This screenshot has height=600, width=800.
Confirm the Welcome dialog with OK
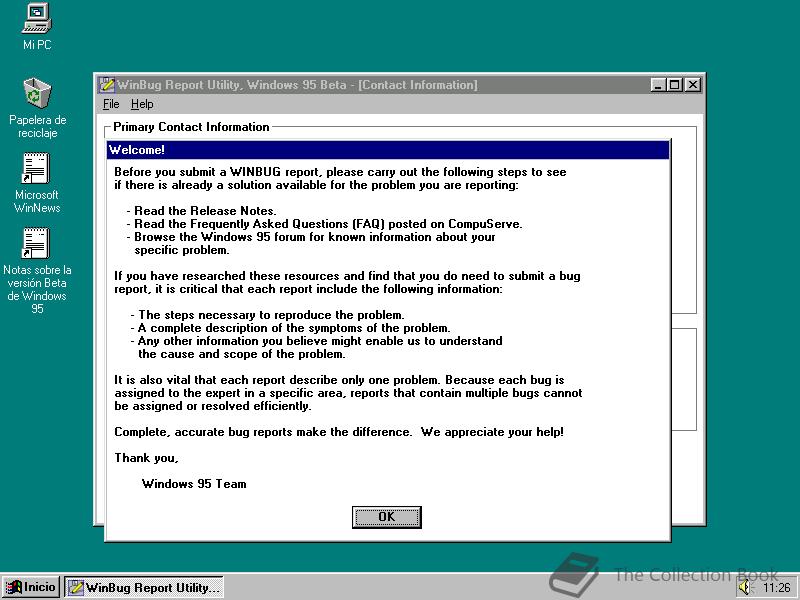tap(387, 517)
